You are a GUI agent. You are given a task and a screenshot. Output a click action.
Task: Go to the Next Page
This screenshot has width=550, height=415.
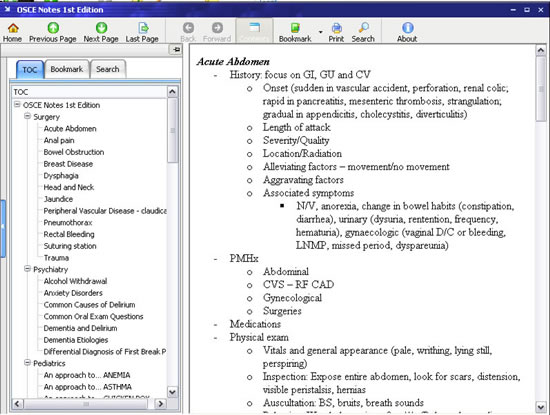click(x=101, y=32)
